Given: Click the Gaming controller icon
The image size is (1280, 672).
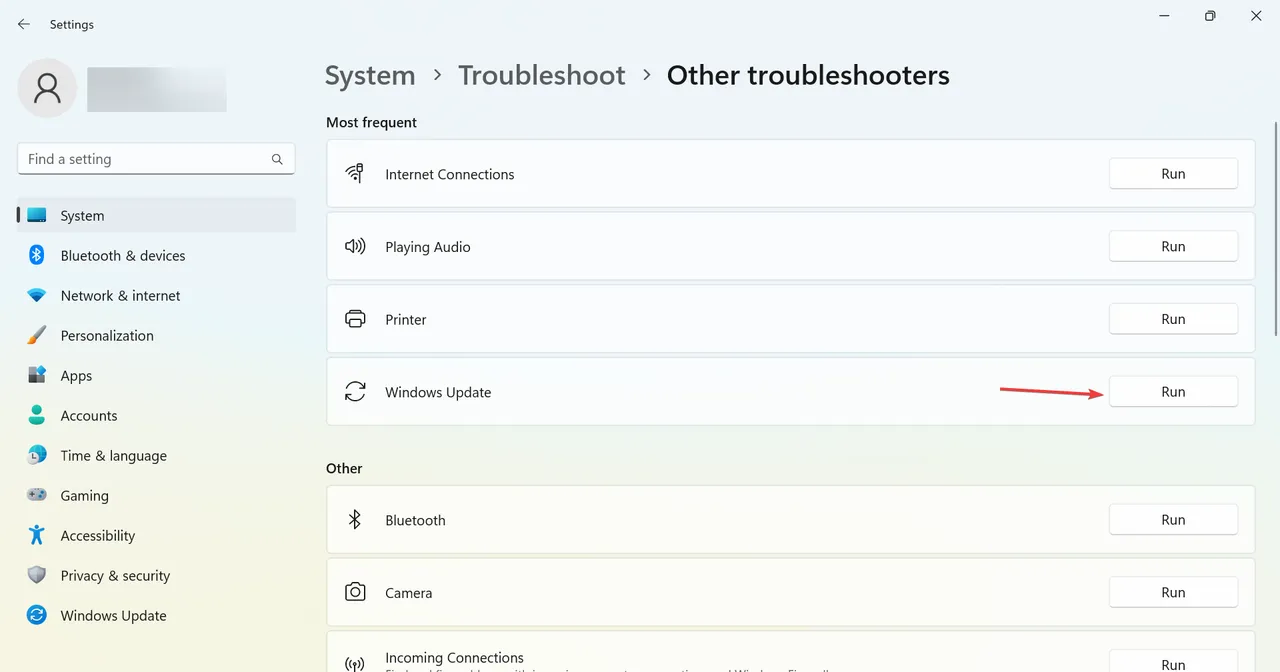Looking at the screenshot, I should point(37,496).
